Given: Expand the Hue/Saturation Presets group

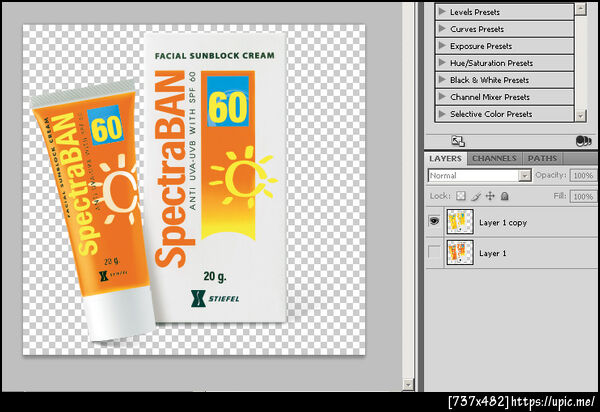Looking at the screenshot, I should pyautogui.click(x=442, y=62).
